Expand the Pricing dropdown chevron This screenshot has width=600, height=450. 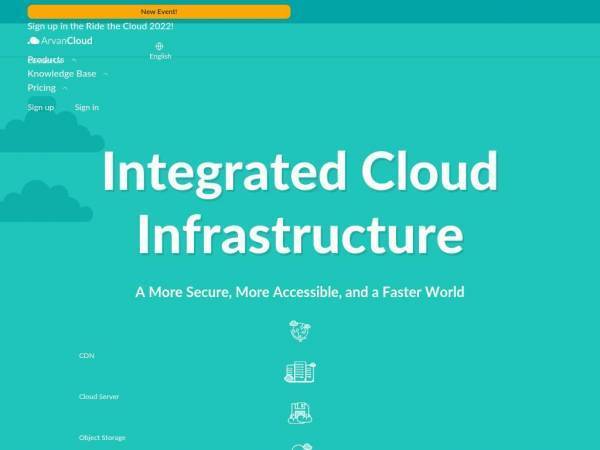click(x=65, y=88)
